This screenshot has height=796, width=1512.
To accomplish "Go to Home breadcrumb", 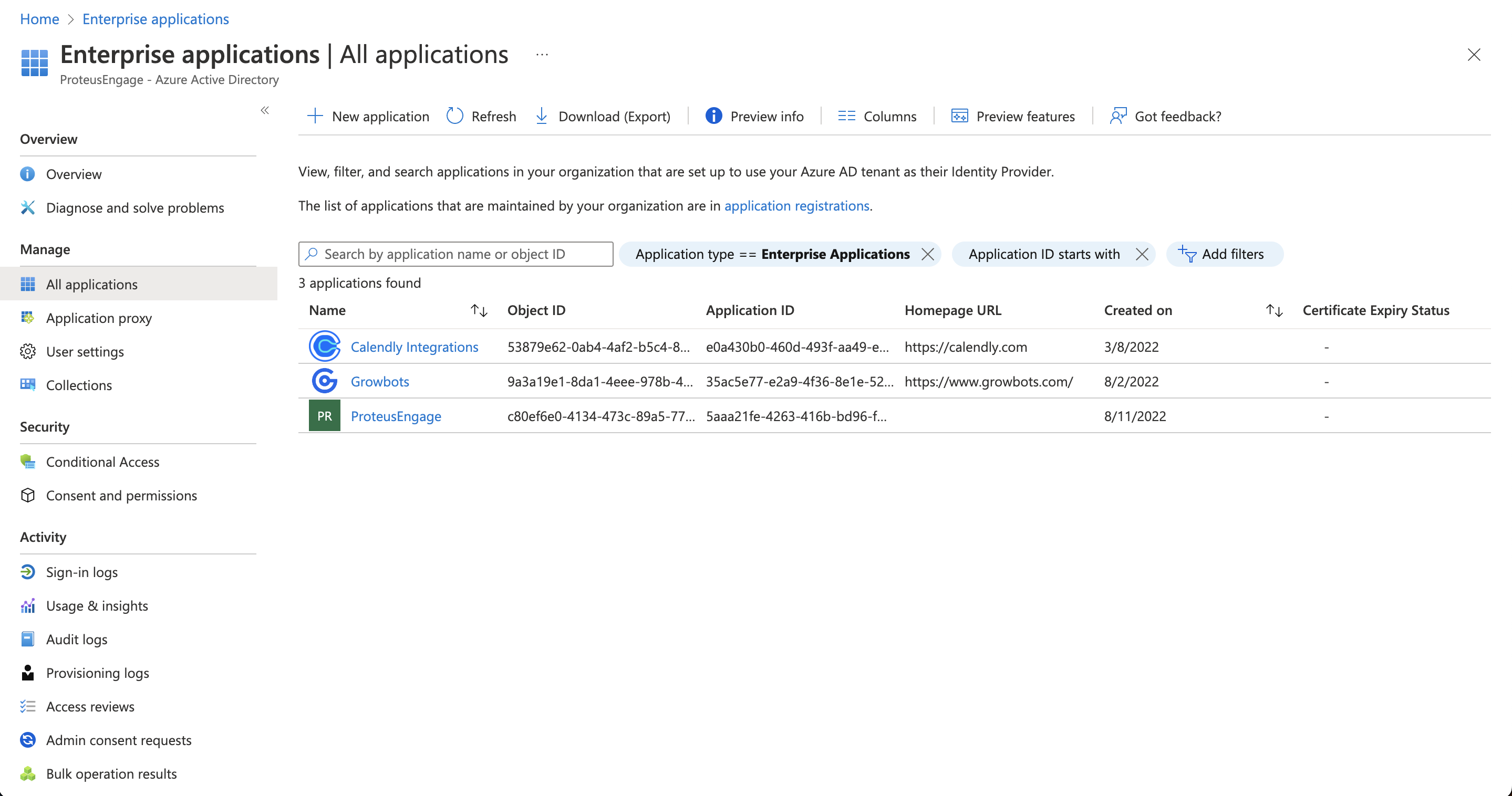I will pyautogui.click(x=39, y=19).
